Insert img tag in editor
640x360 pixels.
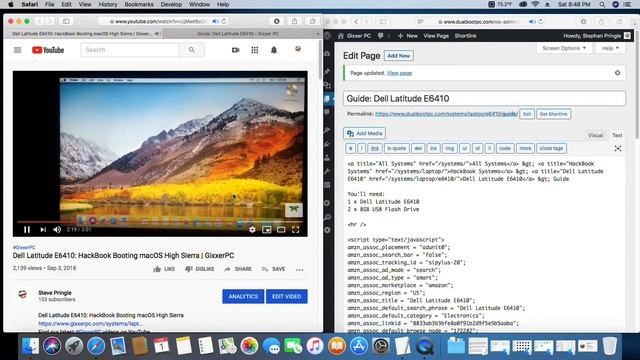(x=449, y=149)
